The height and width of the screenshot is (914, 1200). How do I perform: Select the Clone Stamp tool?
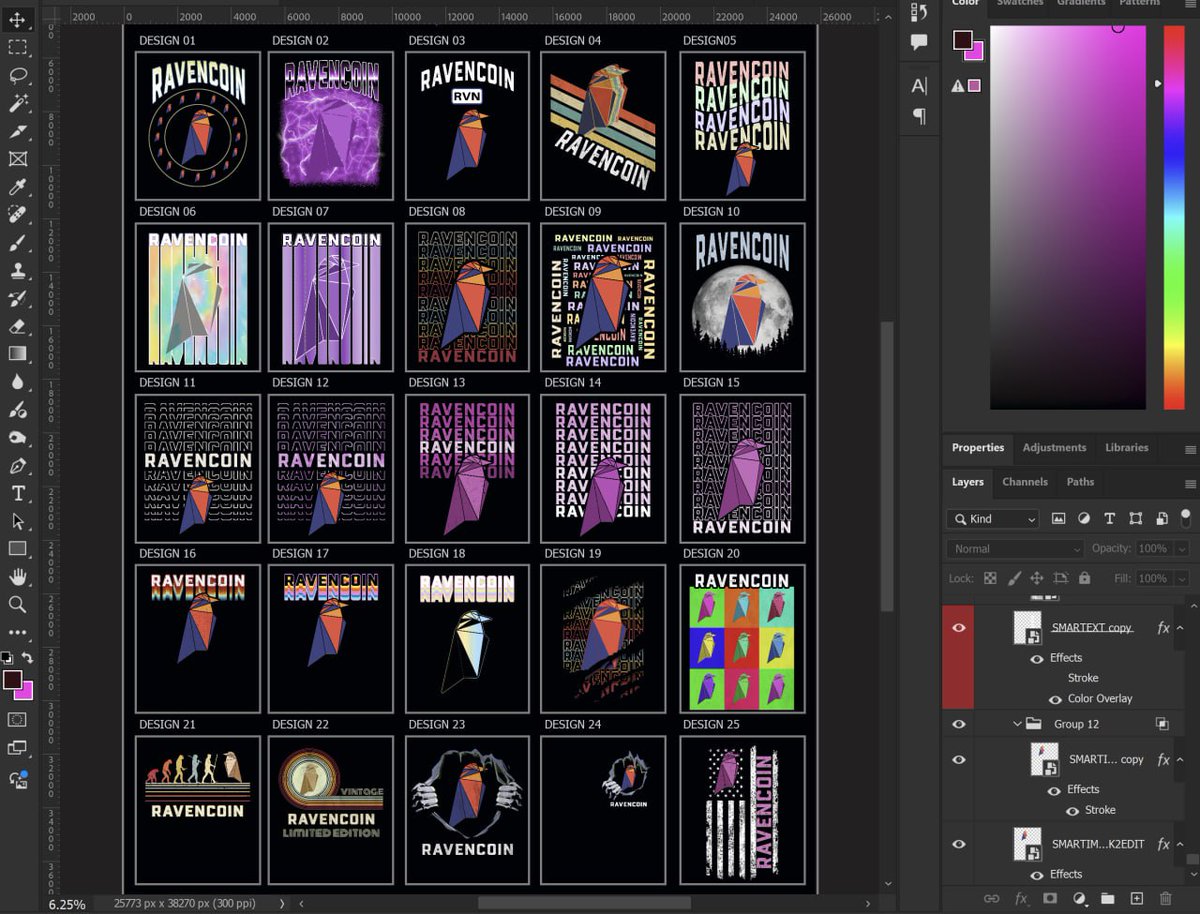pos(18,270)
